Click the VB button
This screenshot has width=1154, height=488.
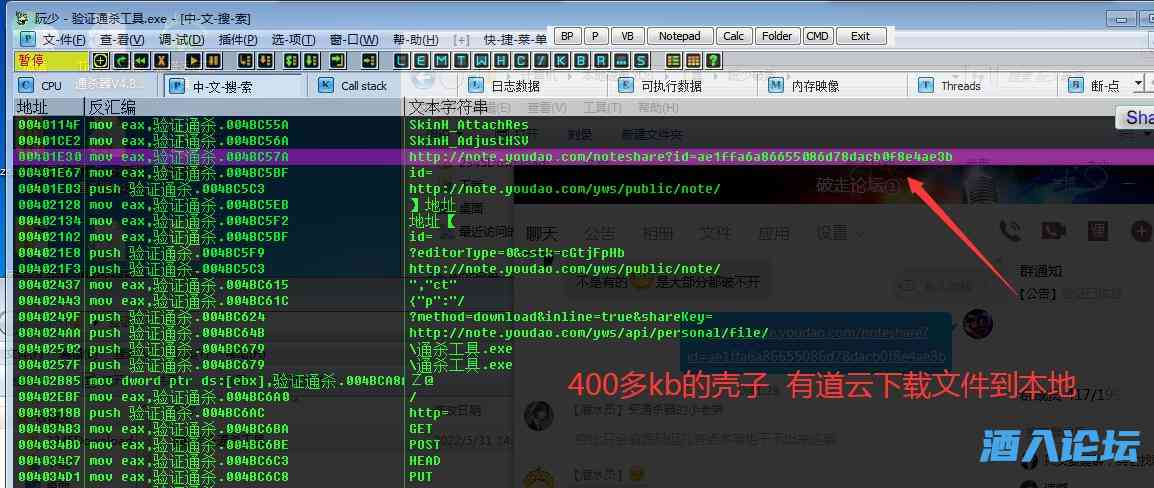click(x=628, y=36)
